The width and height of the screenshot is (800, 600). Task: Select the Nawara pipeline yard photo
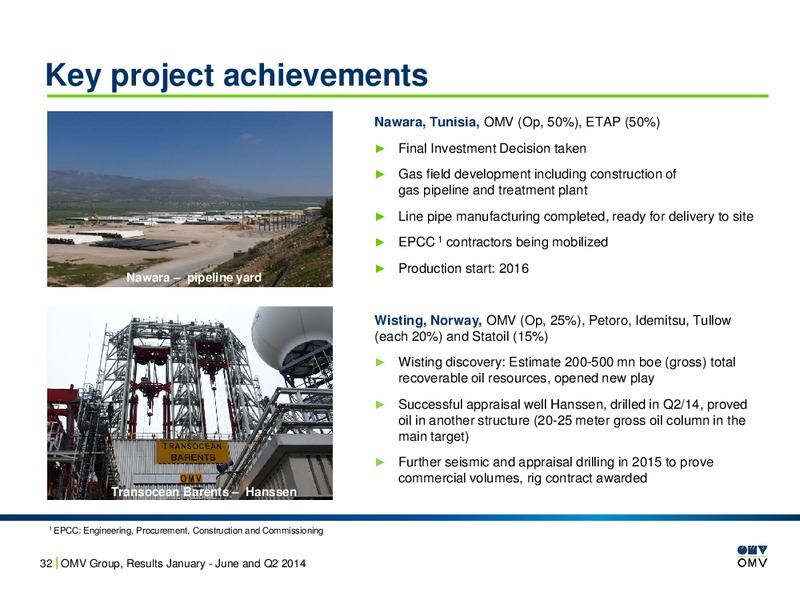tap(190, 199)
